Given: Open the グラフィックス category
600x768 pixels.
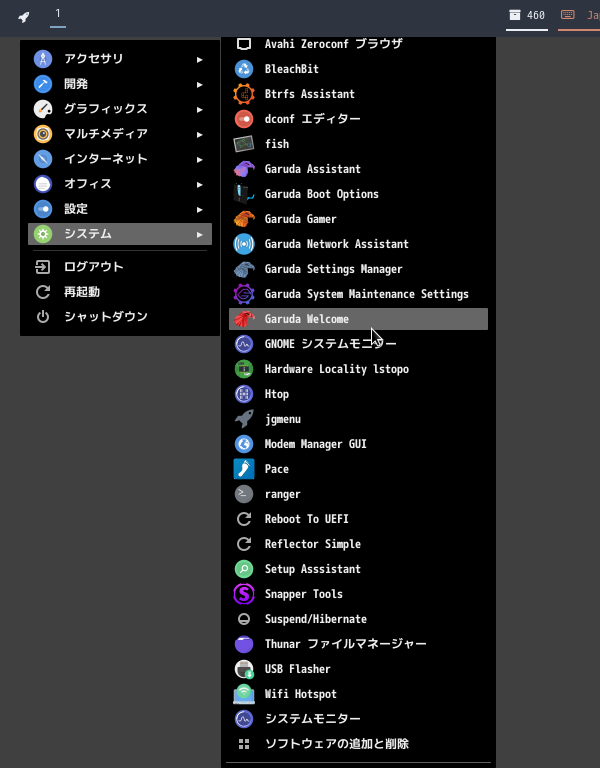Looking at the screenshot, I should click(x=120, y=109).
